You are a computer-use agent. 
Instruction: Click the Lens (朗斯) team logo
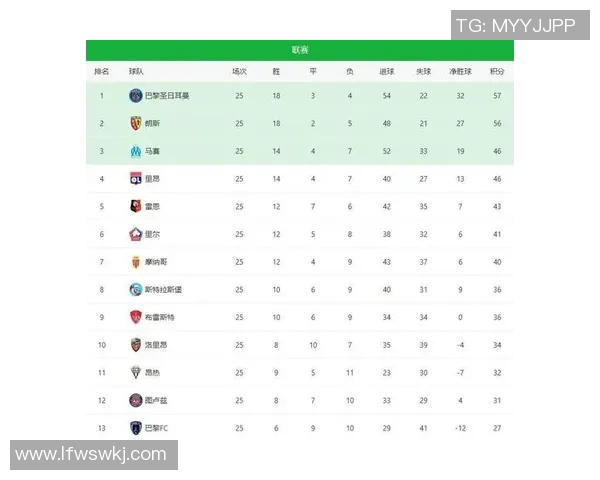pyautogui.click(x=136, y=124)
